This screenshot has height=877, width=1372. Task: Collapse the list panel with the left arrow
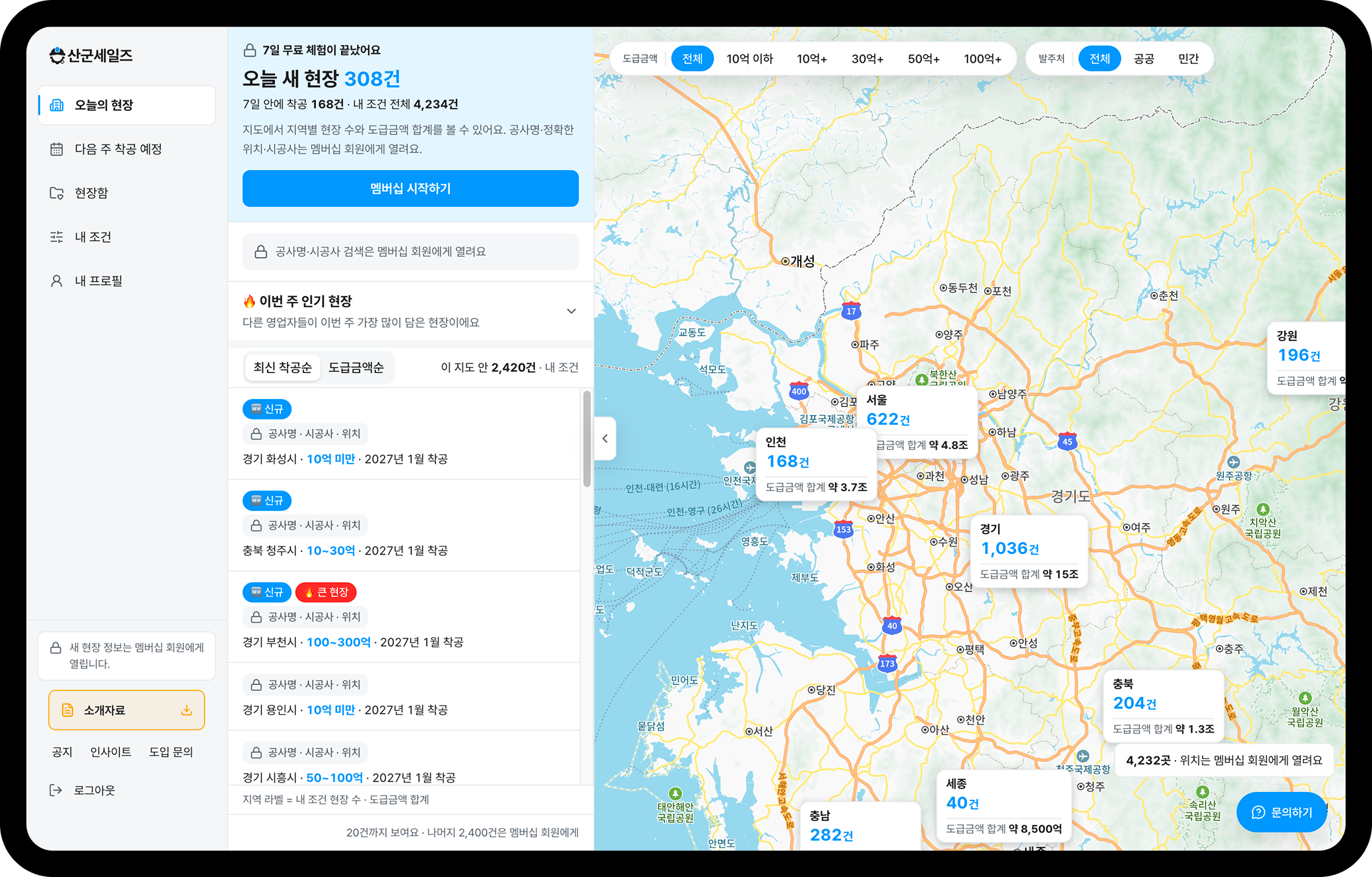605,438
